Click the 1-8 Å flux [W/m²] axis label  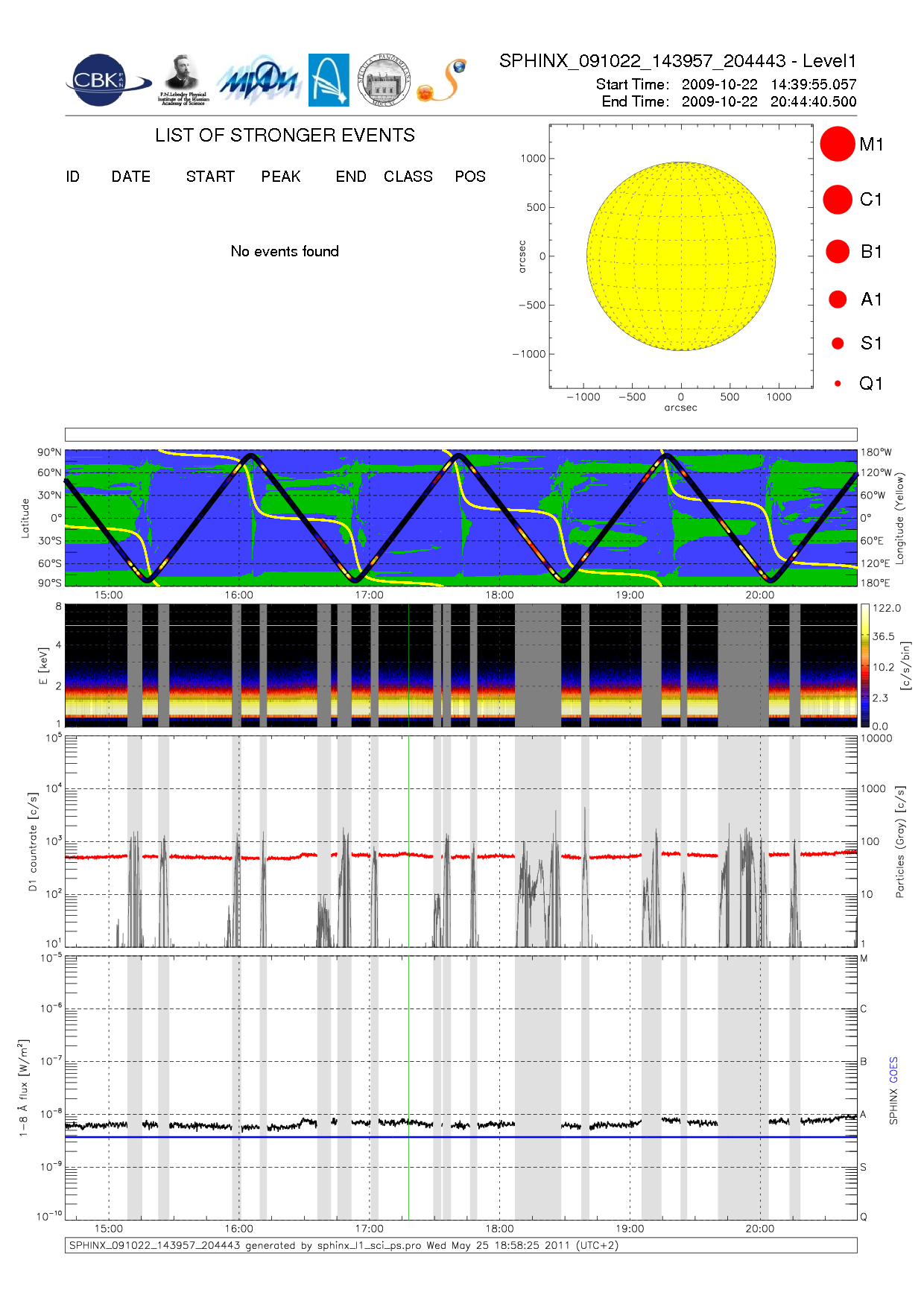tap(23, 1088)
